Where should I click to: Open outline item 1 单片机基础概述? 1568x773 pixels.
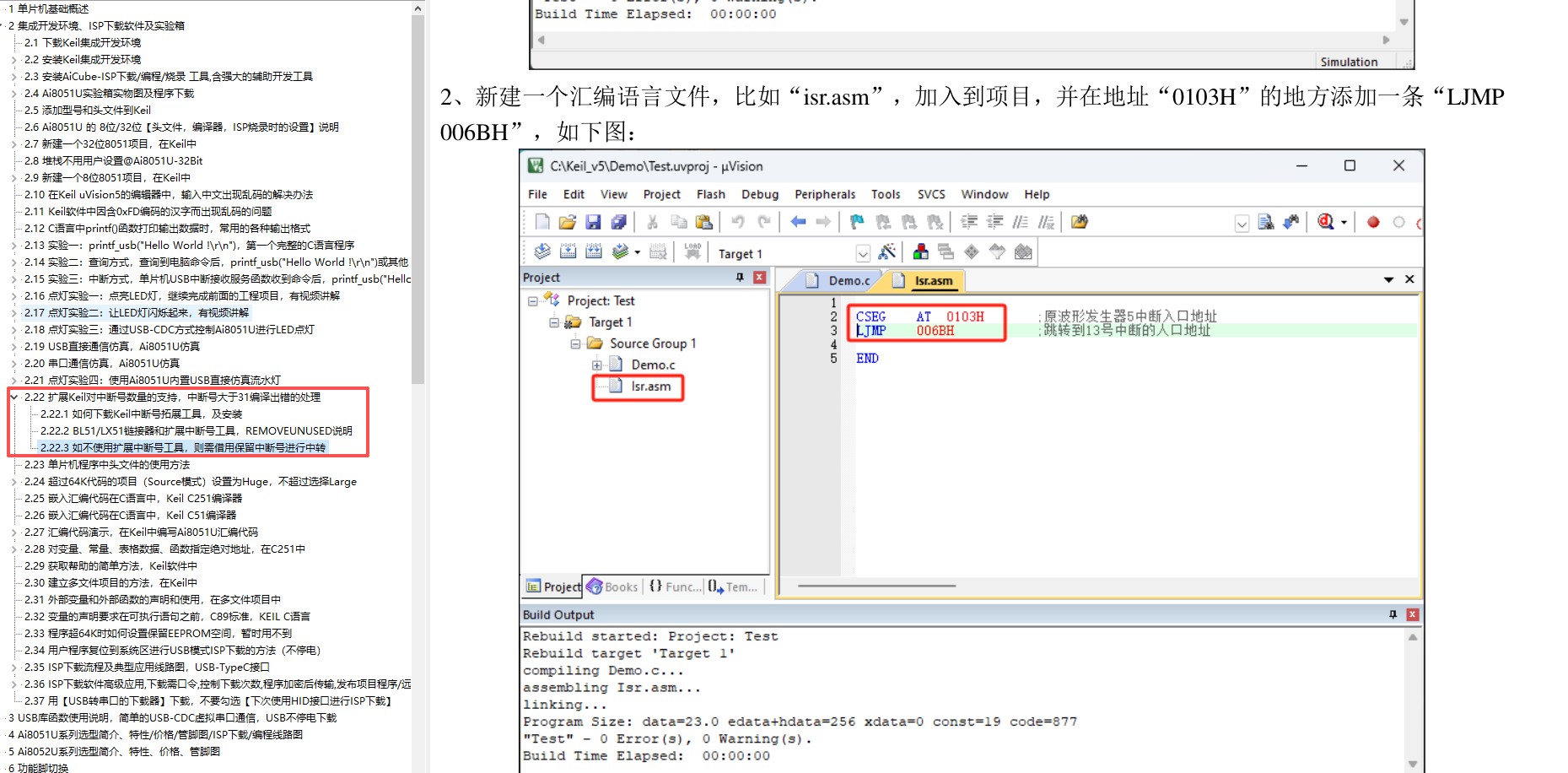(48, 8)
